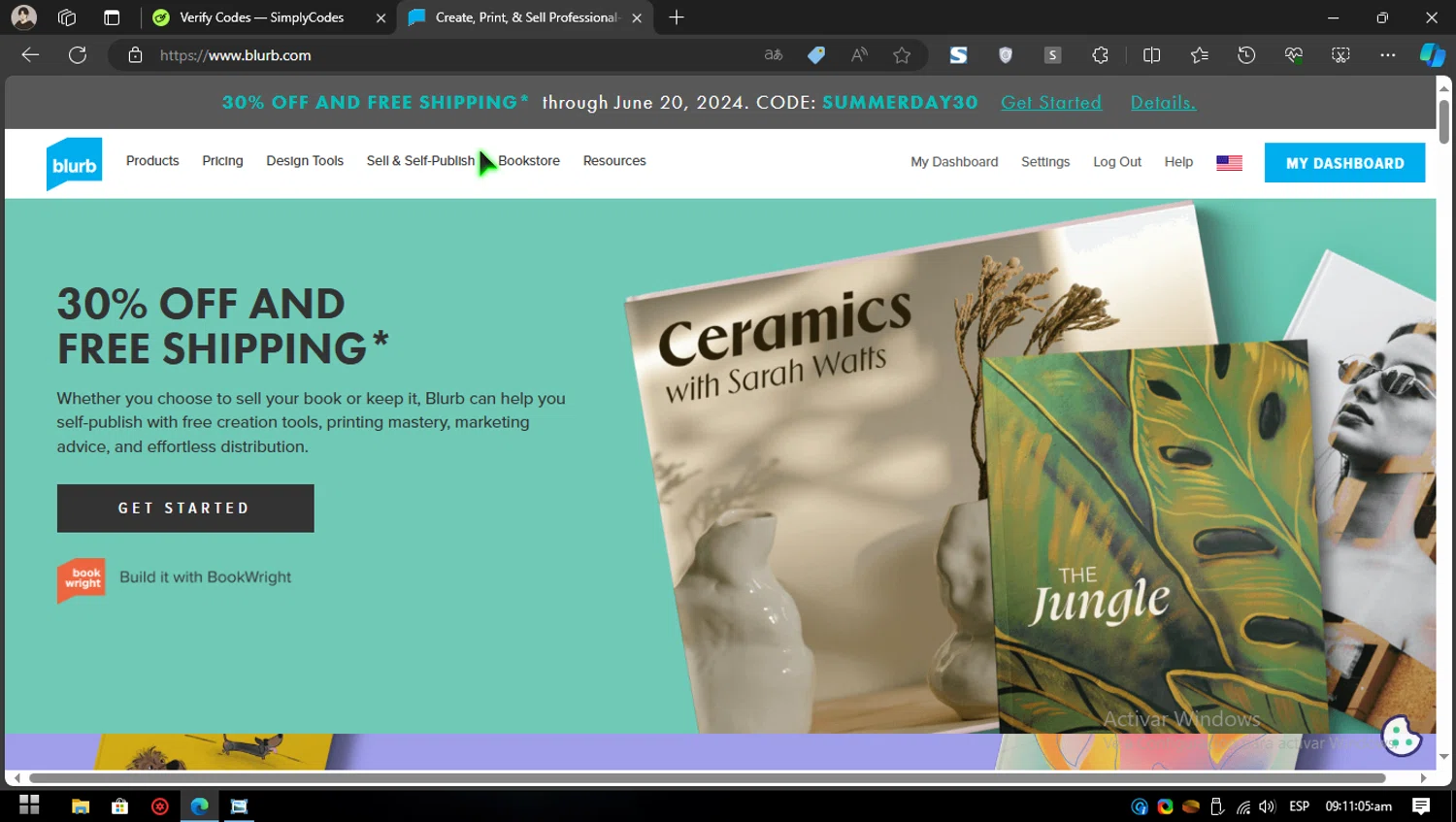Click the Log Out link
The height and width of the screenshot is (822, 1456).
1117,162
